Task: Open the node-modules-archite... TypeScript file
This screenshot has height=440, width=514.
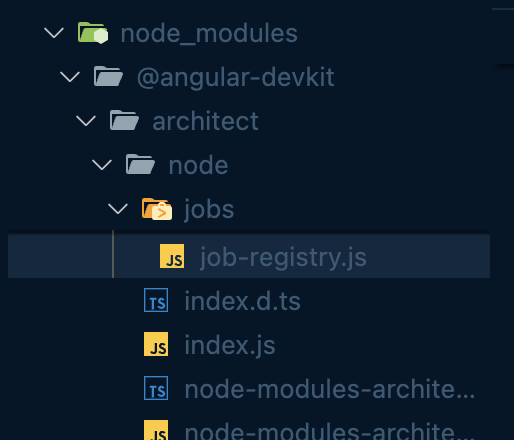Action: [x=330, y=389]
